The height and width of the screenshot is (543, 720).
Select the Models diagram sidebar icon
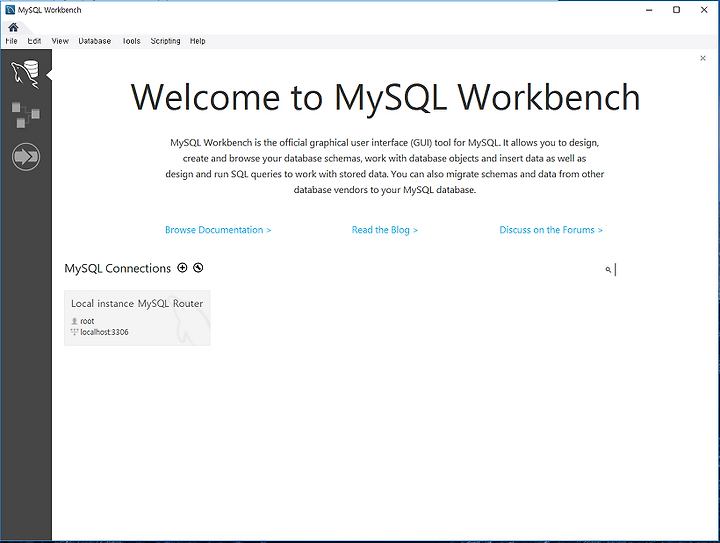[x=26, y=115]
